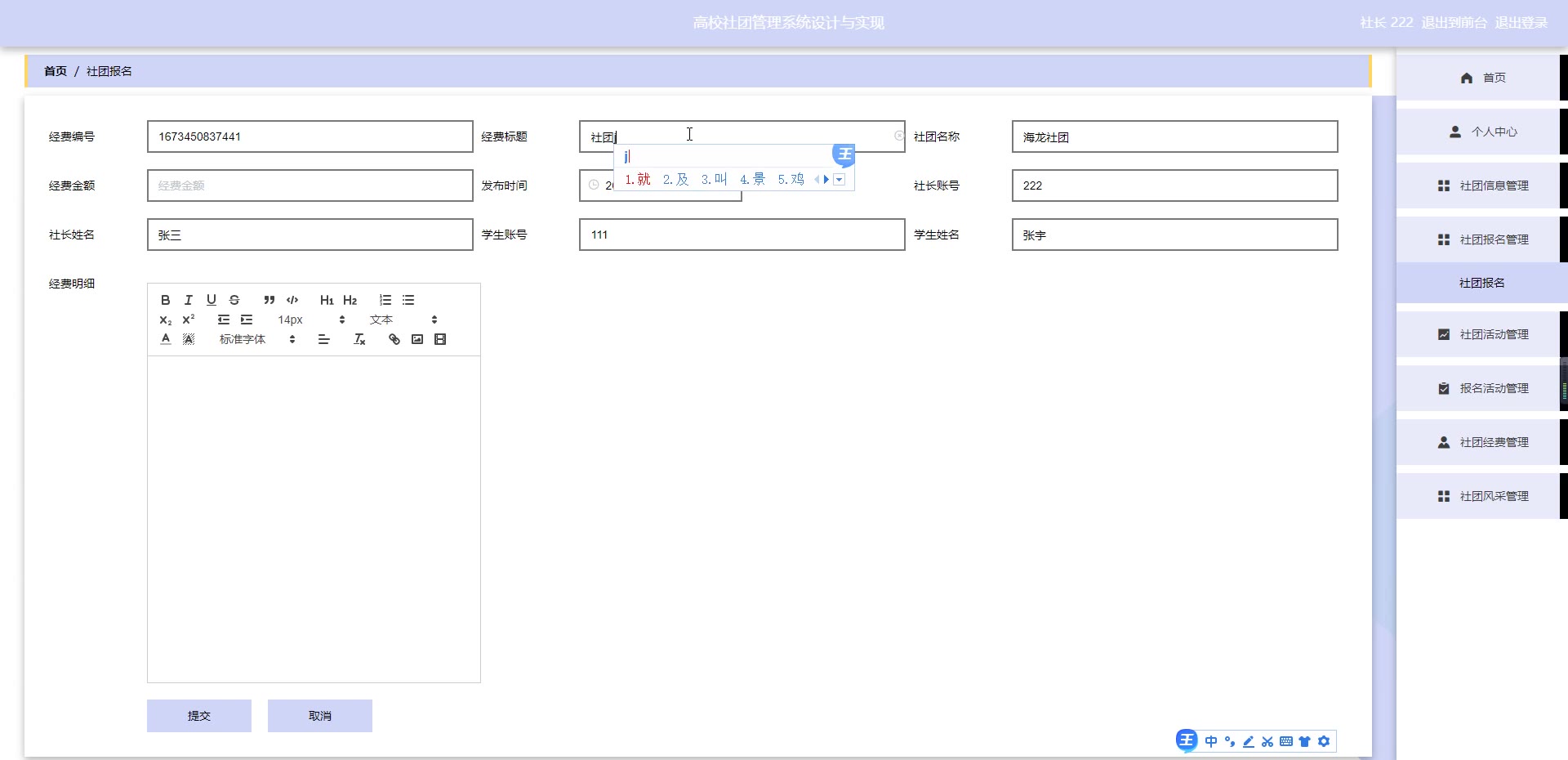Toggle IME Chinese/English mode 中 button
Screen dimensions: 1568x760
[x=1211, y=741]
